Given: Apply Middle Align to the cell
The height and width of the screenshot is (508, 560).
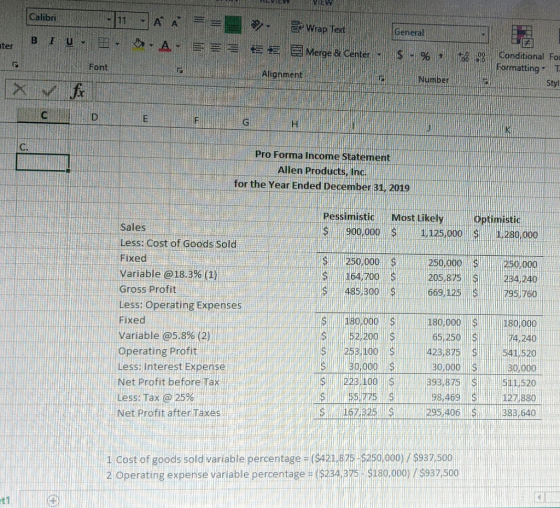Looking at the screenshot, I should 215,24.
